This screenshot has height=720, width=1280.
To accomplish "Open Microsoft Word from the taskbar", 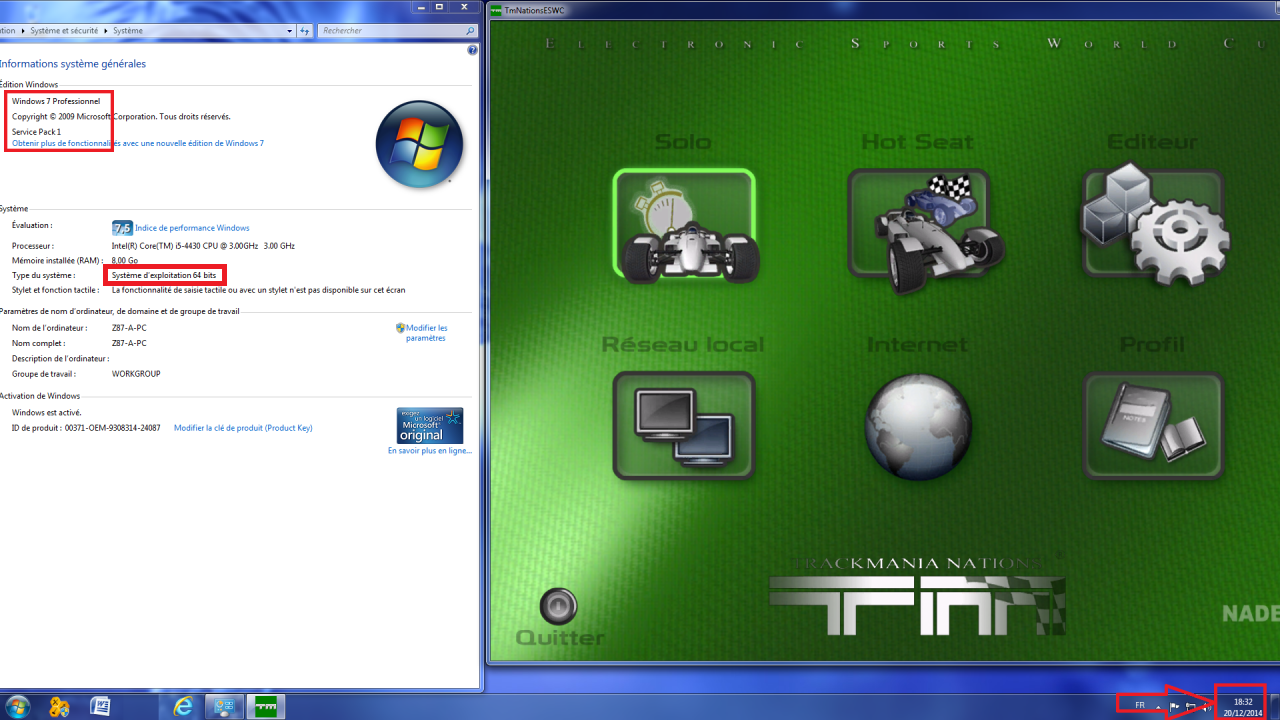I will click(100, 706).
